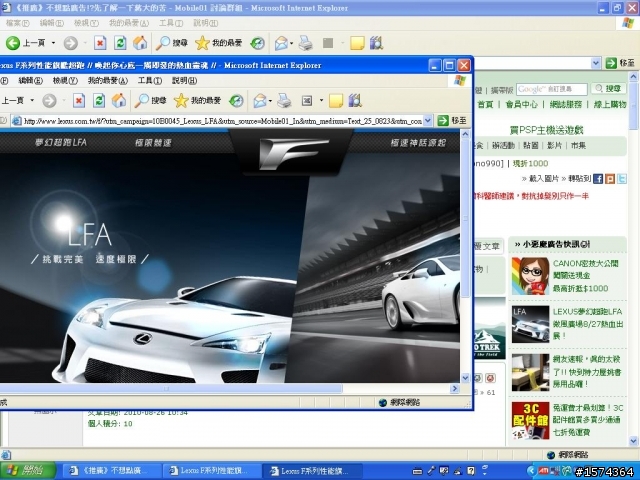640x480 pixels.
Task: Click the Lexus F logo emblem
Action: 293,154
